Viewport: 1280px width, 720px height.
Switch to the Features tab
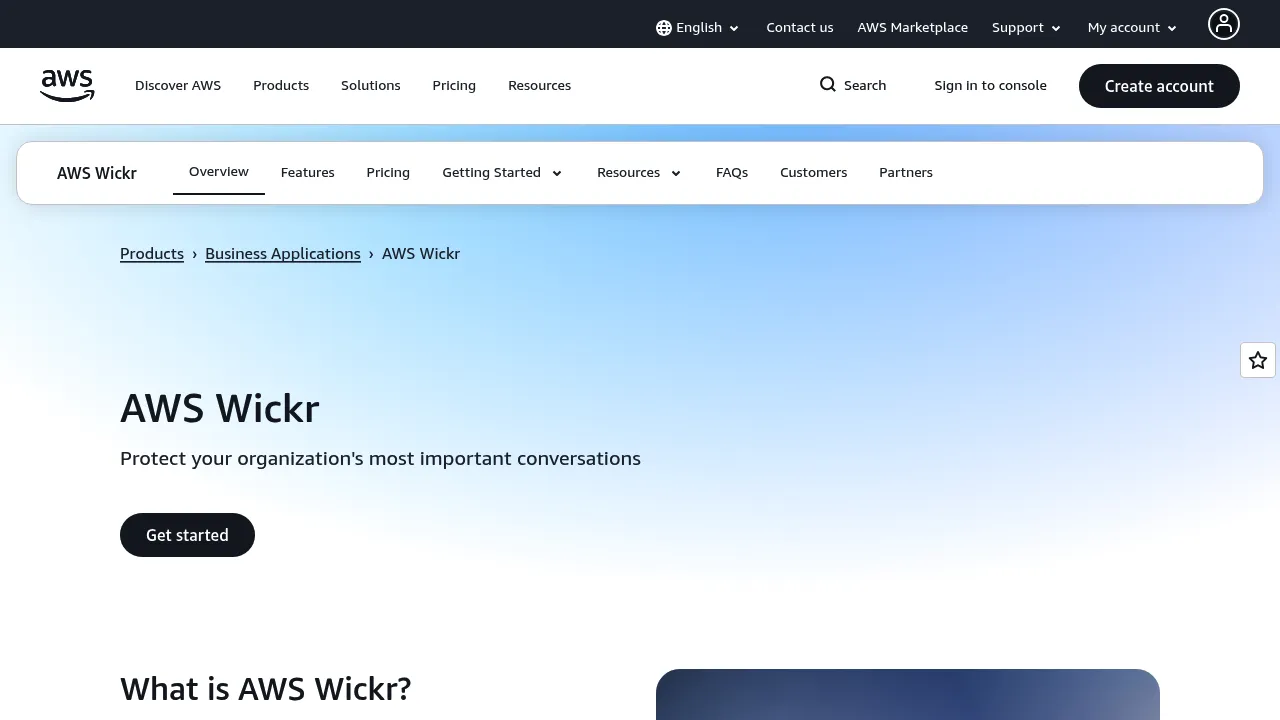(x=308, y=173)
